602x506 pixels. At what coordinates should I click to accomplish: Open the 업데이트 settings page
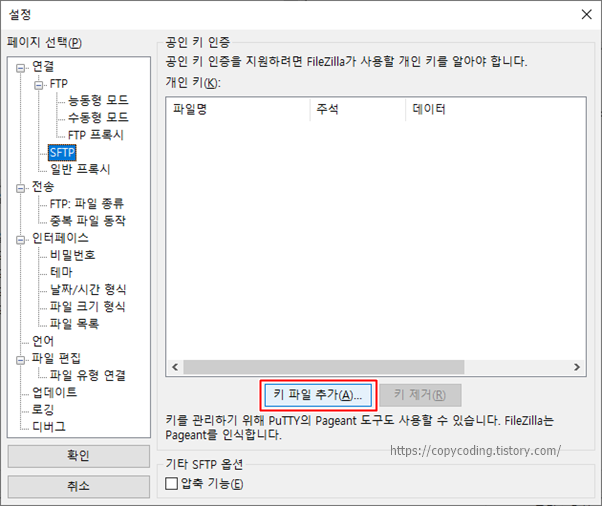click(55, 392)
